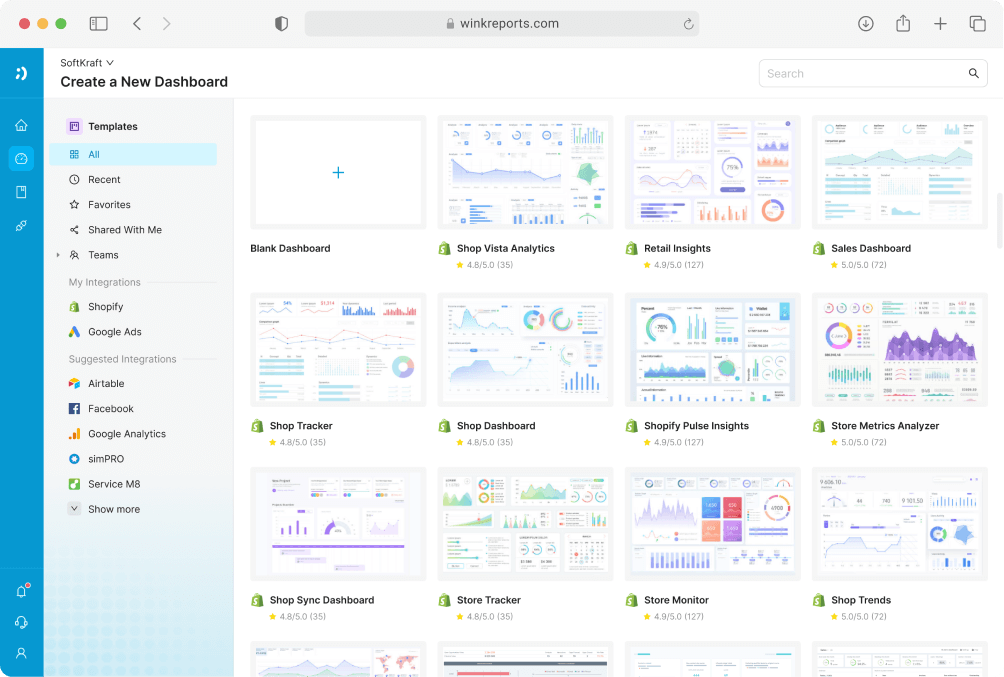Open Store Metrics Analyzer thumbnail
Screen dimensions: 1004x677
(x=900, y=350)
